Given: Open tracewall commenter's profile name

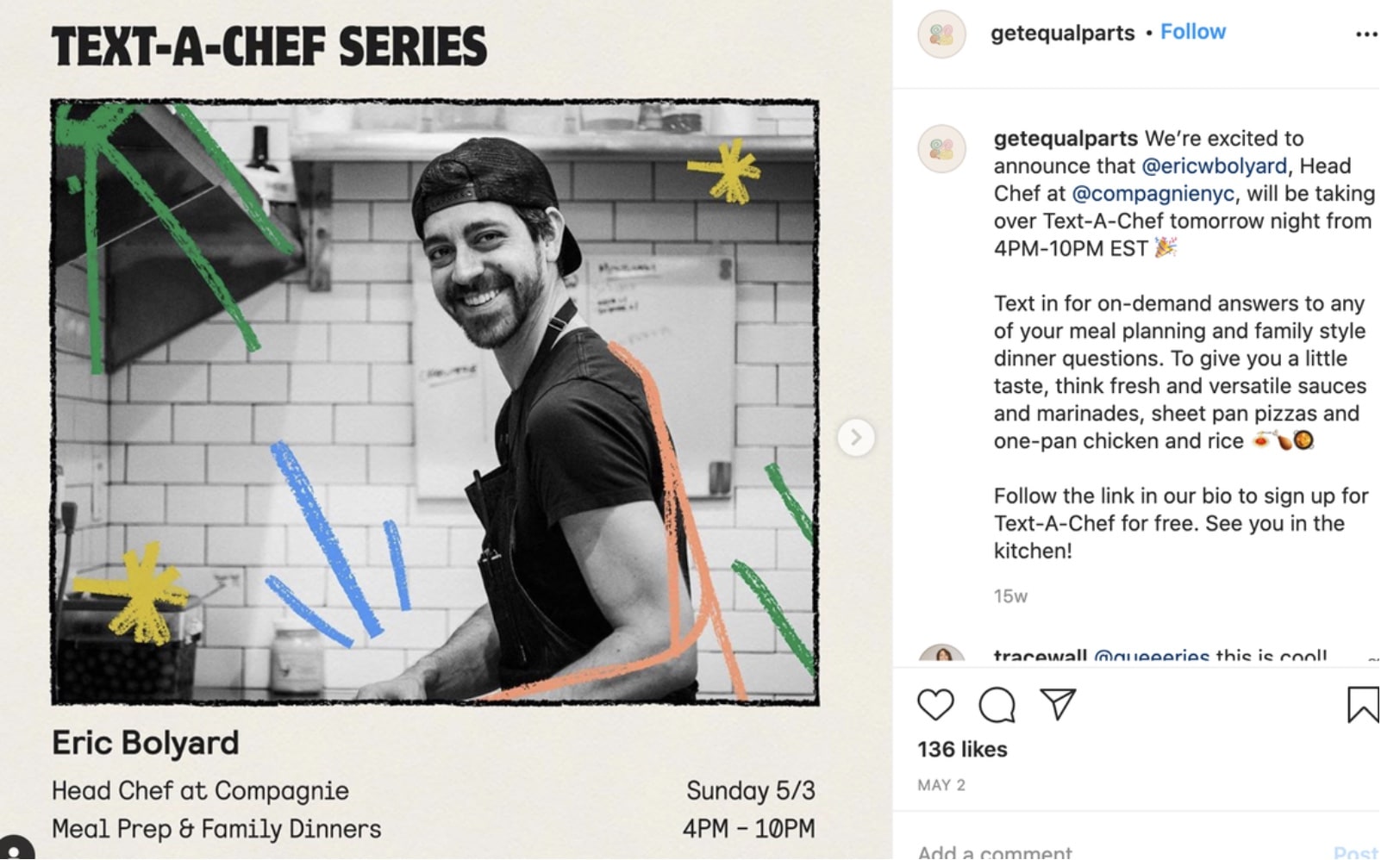Looking at the screenshot, I should pos(1040,657).
